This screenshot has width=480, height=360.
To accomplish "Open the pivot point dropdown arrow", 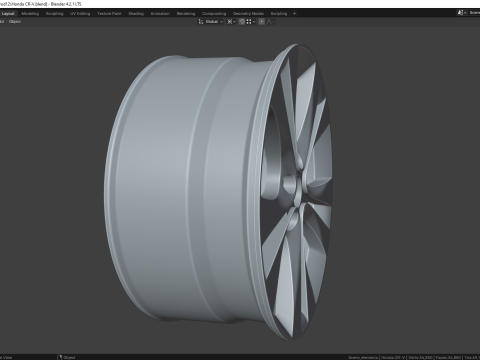I will pyautogui.click(x=235, y=22).
